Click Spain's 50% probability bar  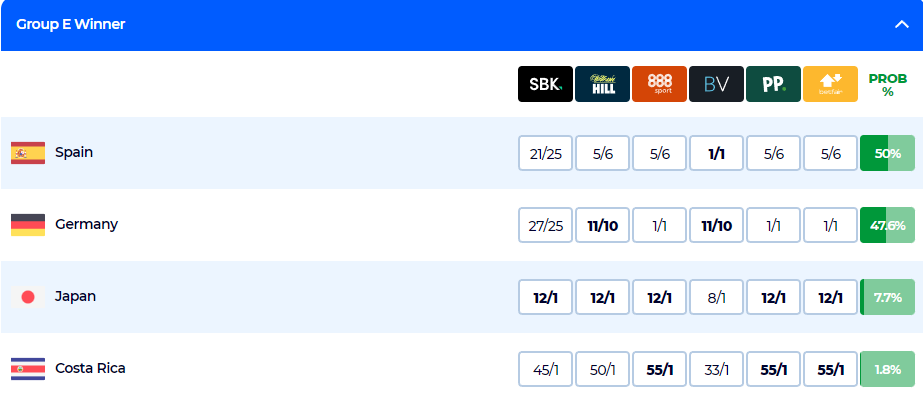pos(887,154)
